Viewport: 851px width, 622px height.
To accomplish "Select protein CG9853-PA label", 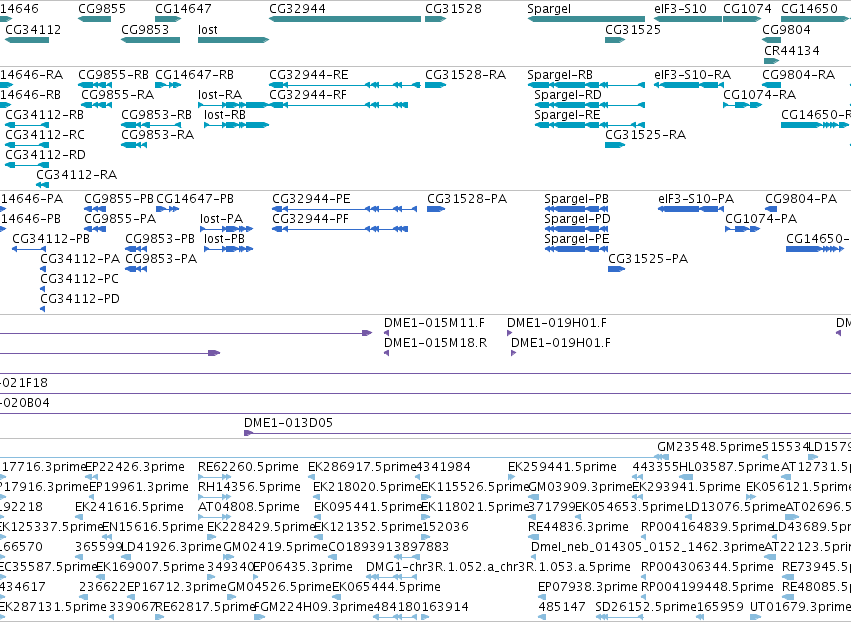I will point(161,259).
